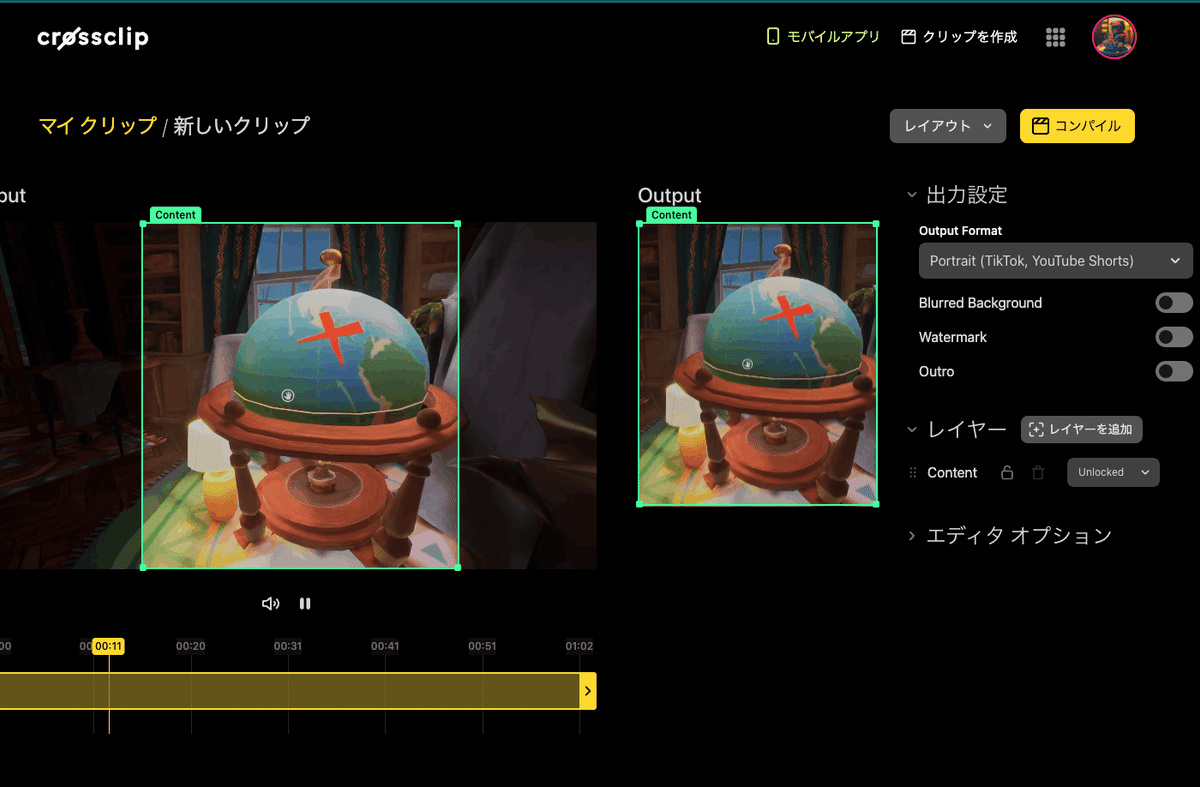The width and height of the screenshot is (1200, 787).
Task: Click the bottom-right handle of Output crop box
Action: pos(877,504)
